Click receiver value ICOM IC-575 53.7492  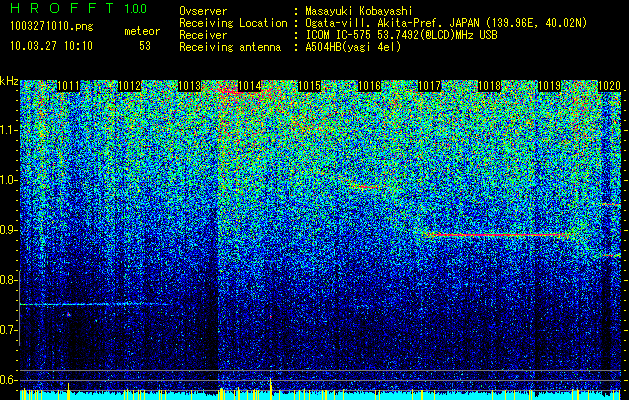point(401,35)
